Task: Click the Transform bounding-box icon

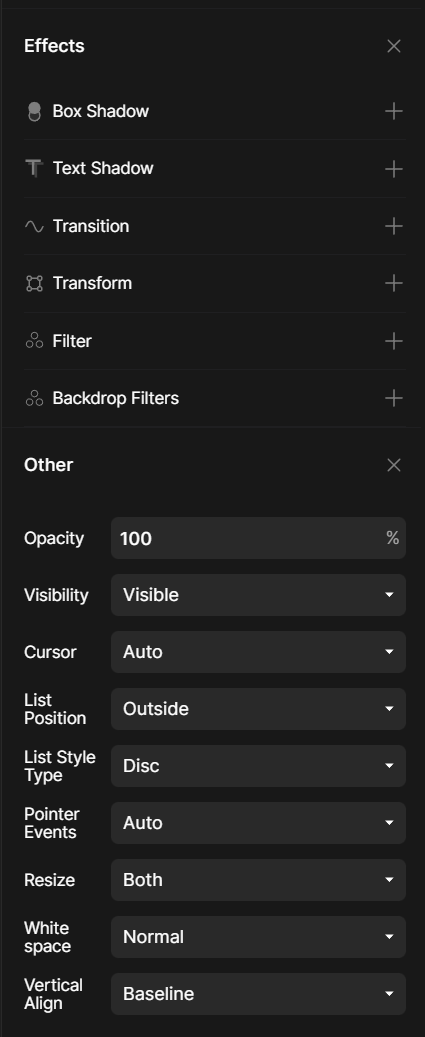Action: (34, 283)
